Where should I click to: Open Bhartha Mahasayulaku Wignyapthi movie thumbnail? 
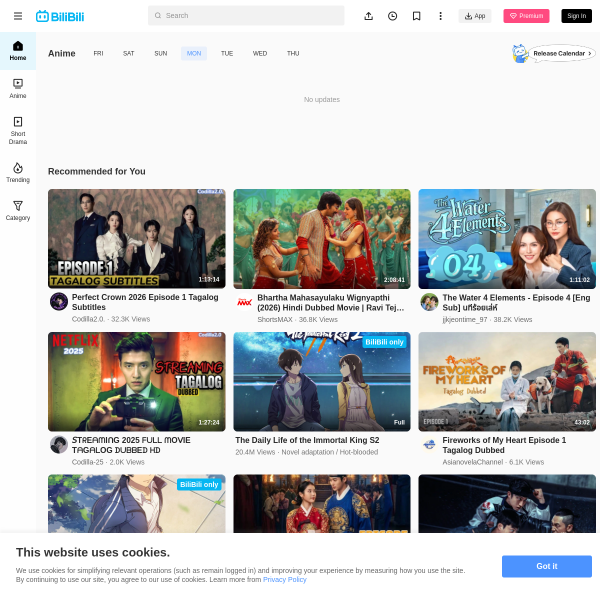(x=322, y=239)
